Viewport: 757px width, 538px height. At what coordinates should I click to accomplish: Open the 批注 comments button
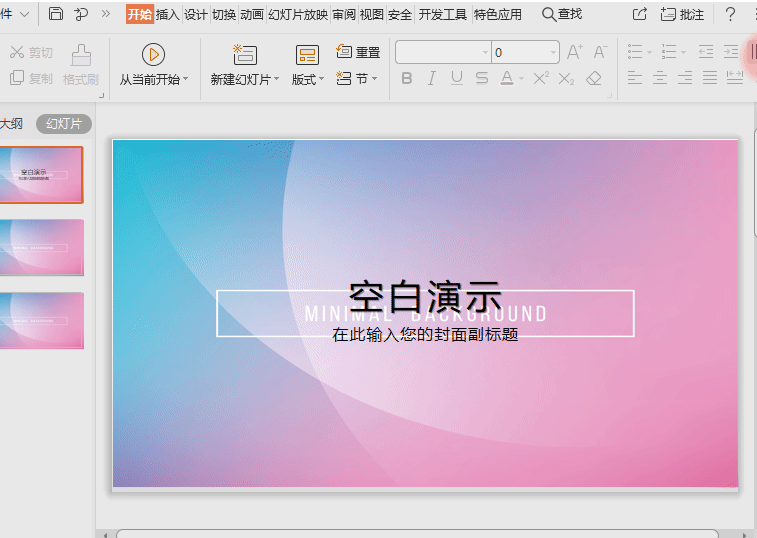coord(682,14)
